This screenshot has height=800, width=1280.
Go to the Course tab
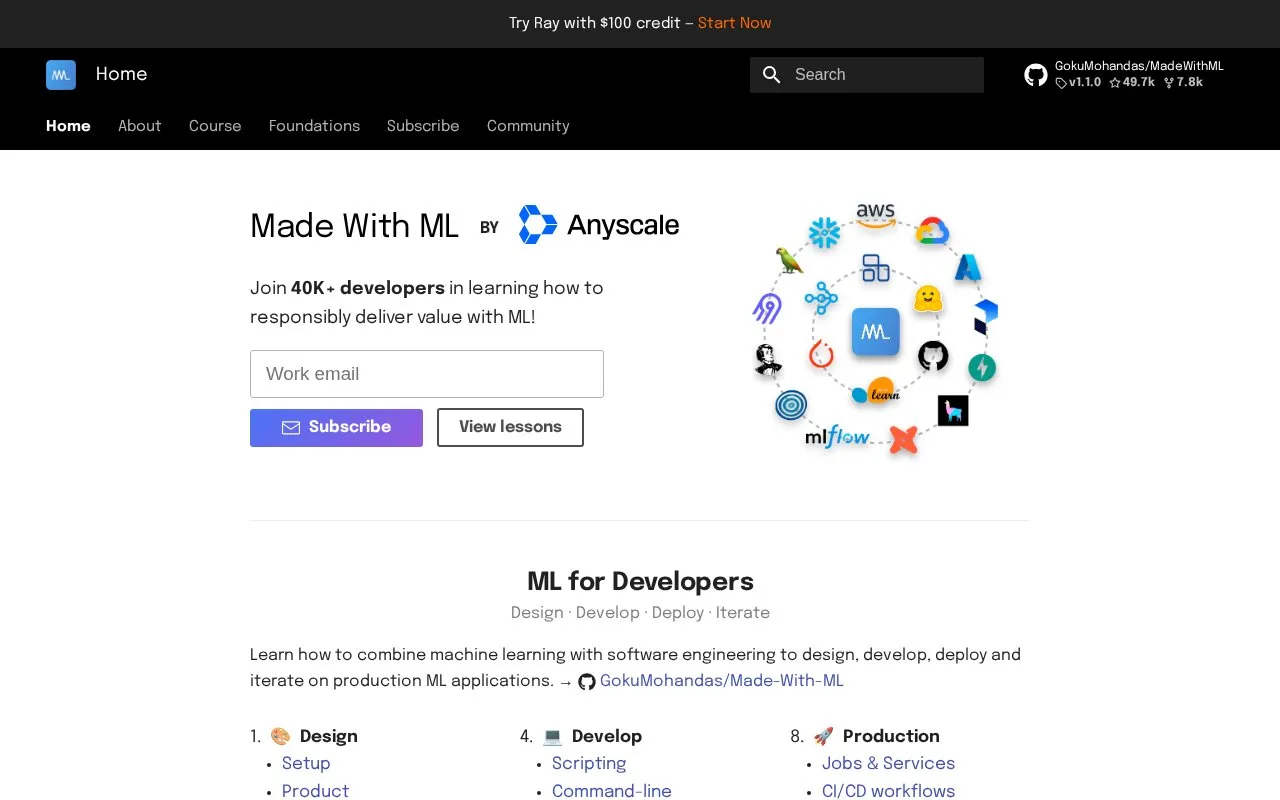click(215, 126)
